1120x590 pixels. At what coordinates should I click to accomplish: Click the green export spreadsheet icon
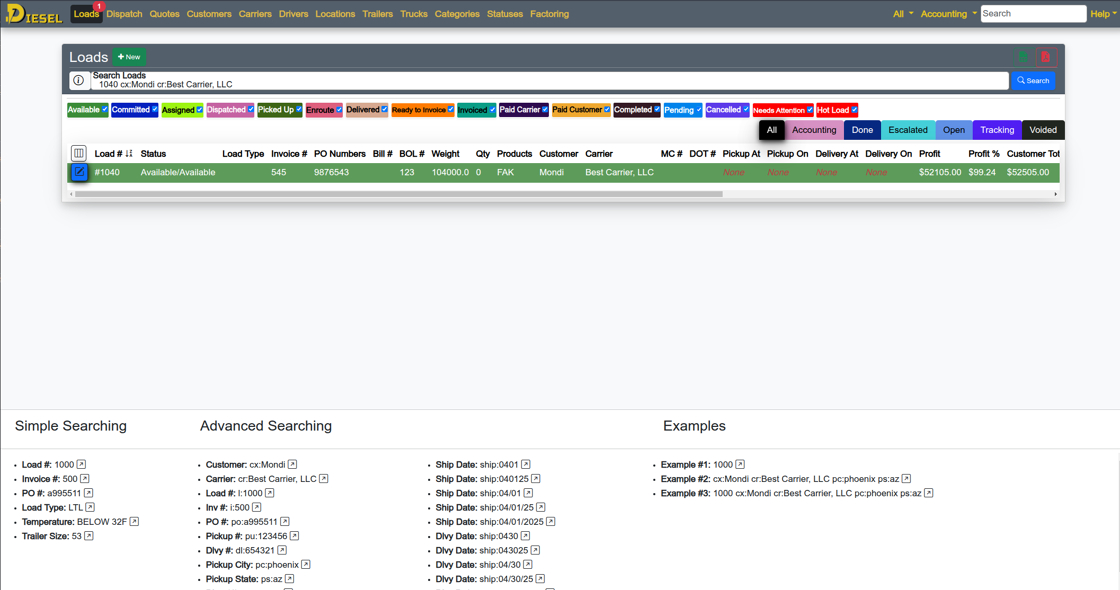[x=1023, y=57]
